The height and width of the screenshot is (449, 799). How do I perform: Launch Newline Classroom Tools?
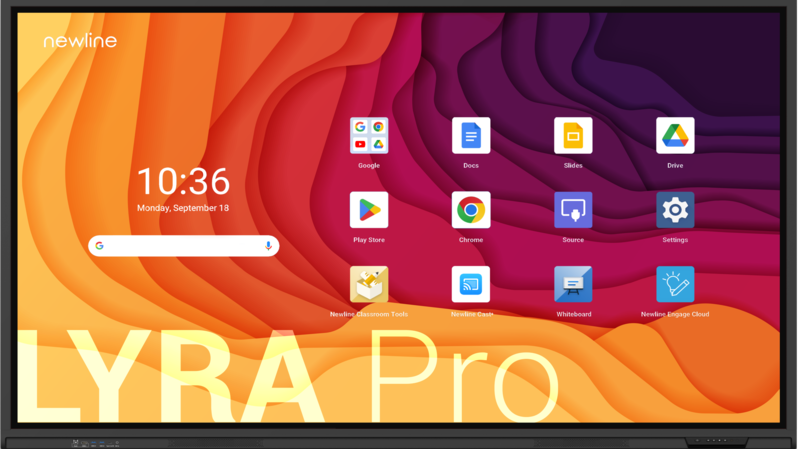tap(368, 285)
